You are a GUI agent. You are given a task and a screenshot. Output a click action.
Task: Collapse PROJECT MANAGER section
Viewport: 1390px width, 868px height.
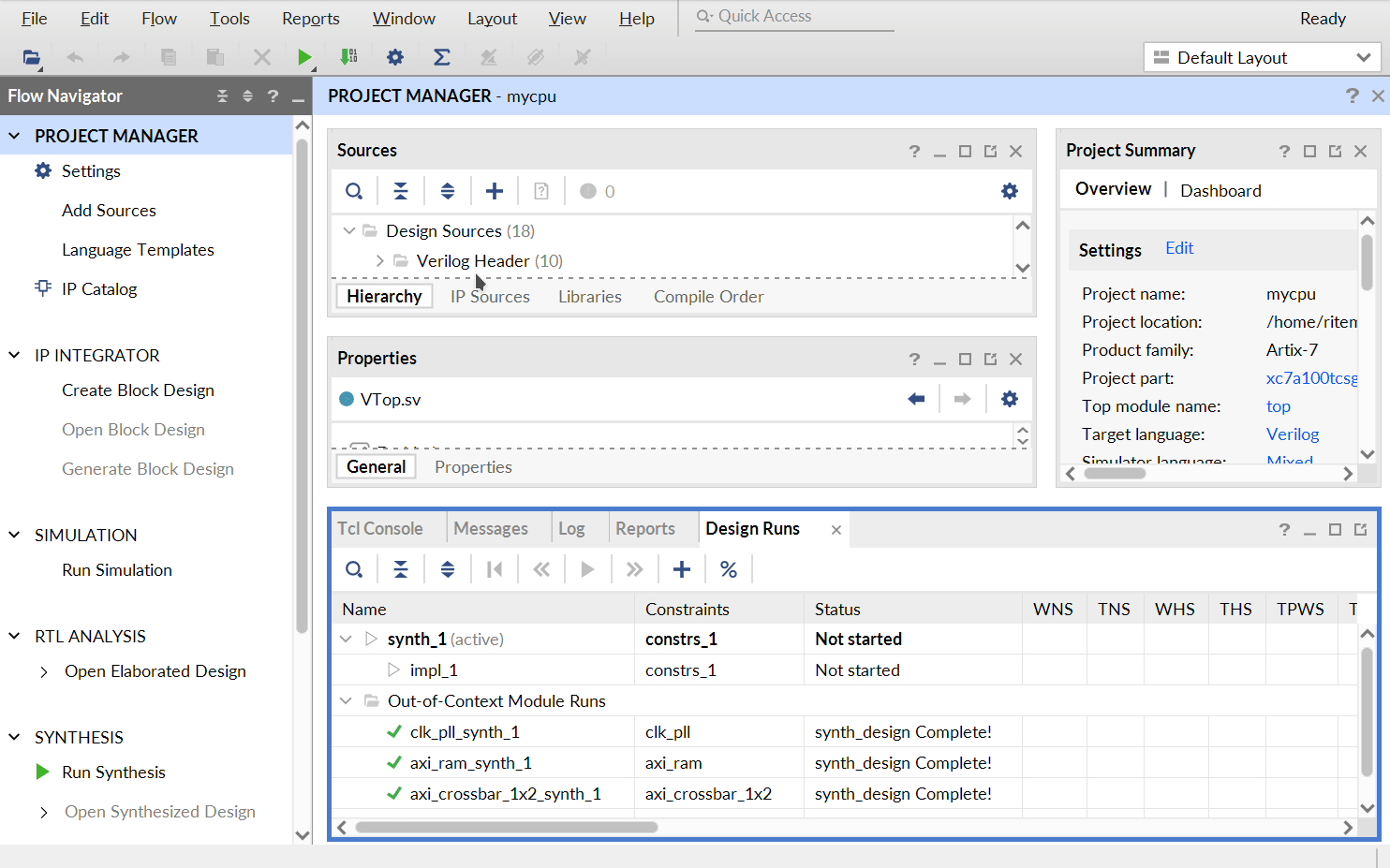click(x=14, y=136)
